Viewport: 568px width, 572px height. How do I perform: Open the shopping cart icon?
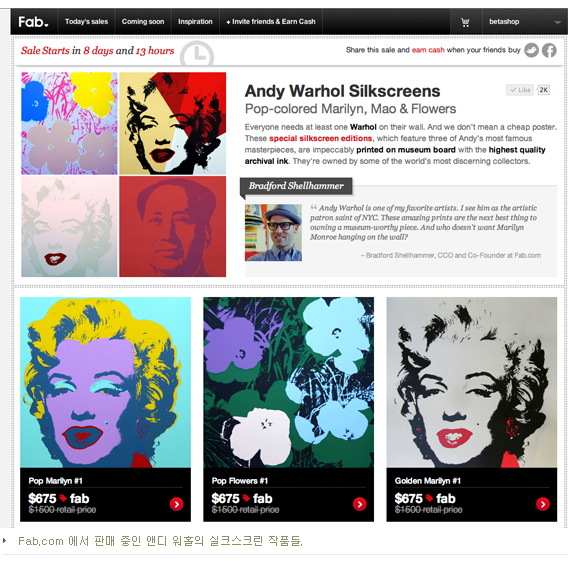pos(465,22)
